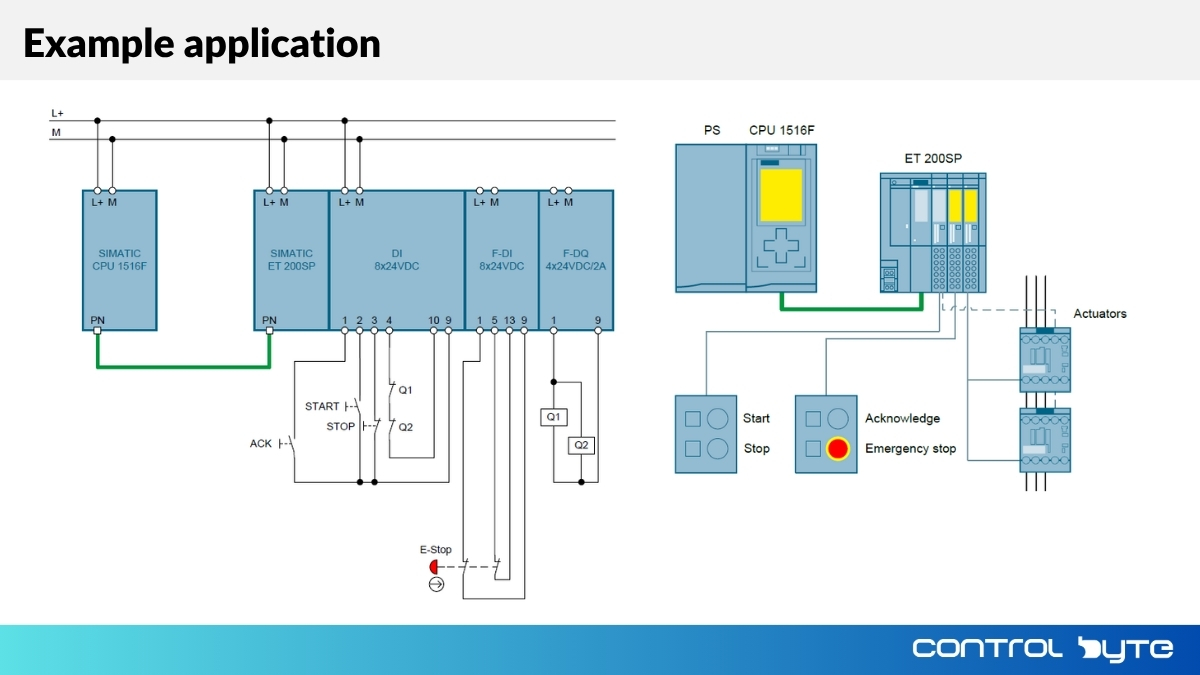
Task: Select the lower actuator contactor image
Action: click(1045, 440)
